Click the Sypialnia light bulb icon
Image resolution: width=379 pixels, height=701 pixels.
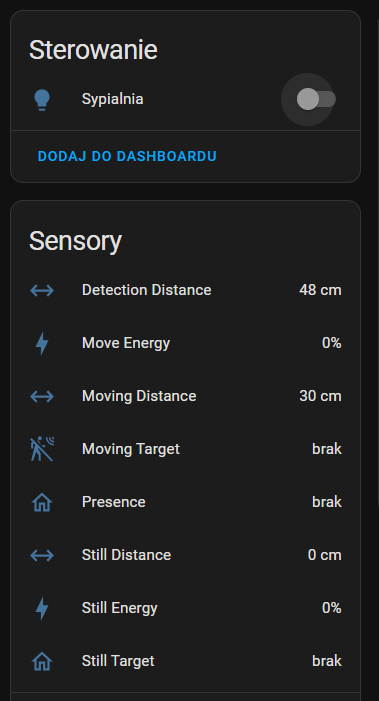42,100
